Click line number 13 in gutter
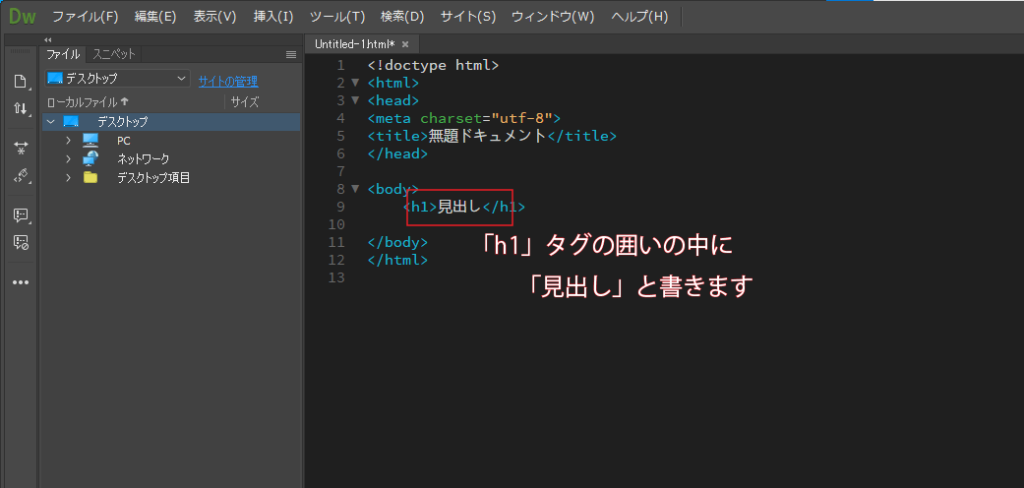 coord(337,278)
